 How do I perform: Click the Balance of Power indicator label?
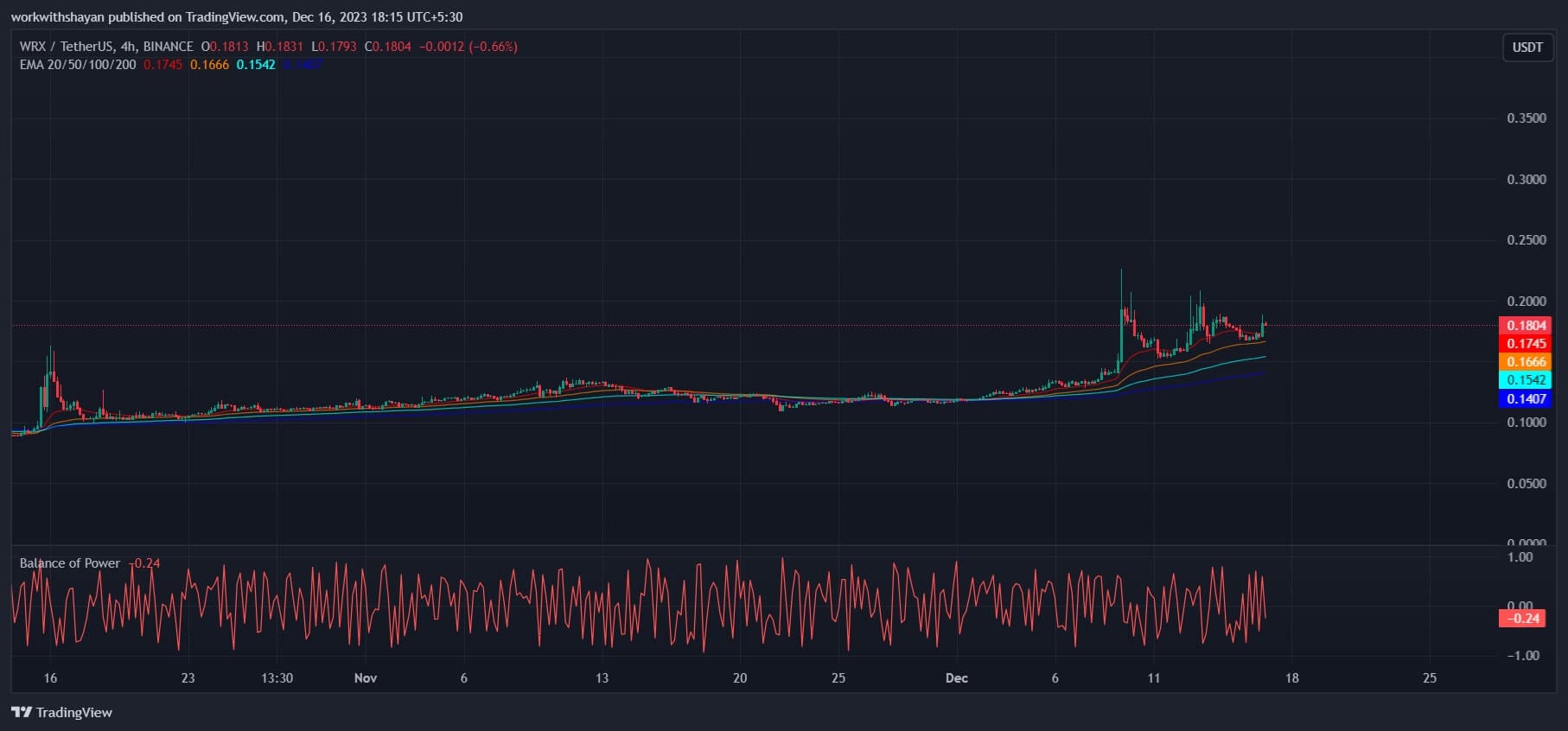(70, 563)
